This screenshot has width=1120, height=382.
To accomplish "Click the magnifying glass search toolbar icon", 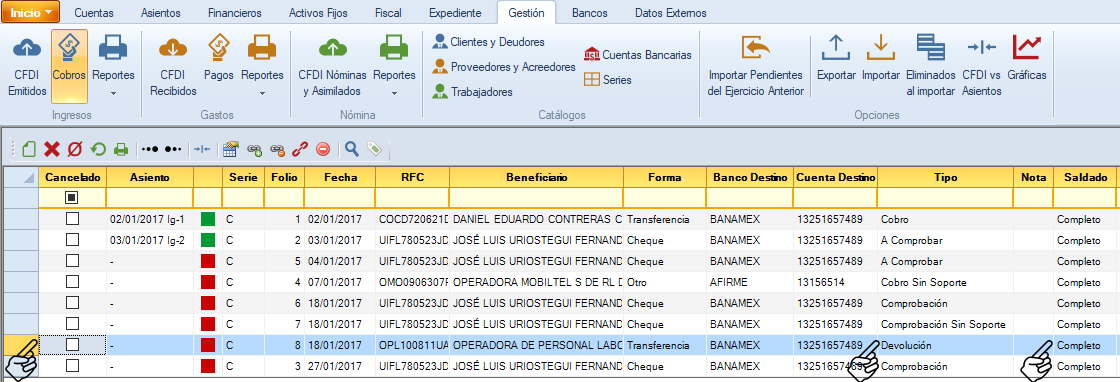I will click(x=351, y=149).
